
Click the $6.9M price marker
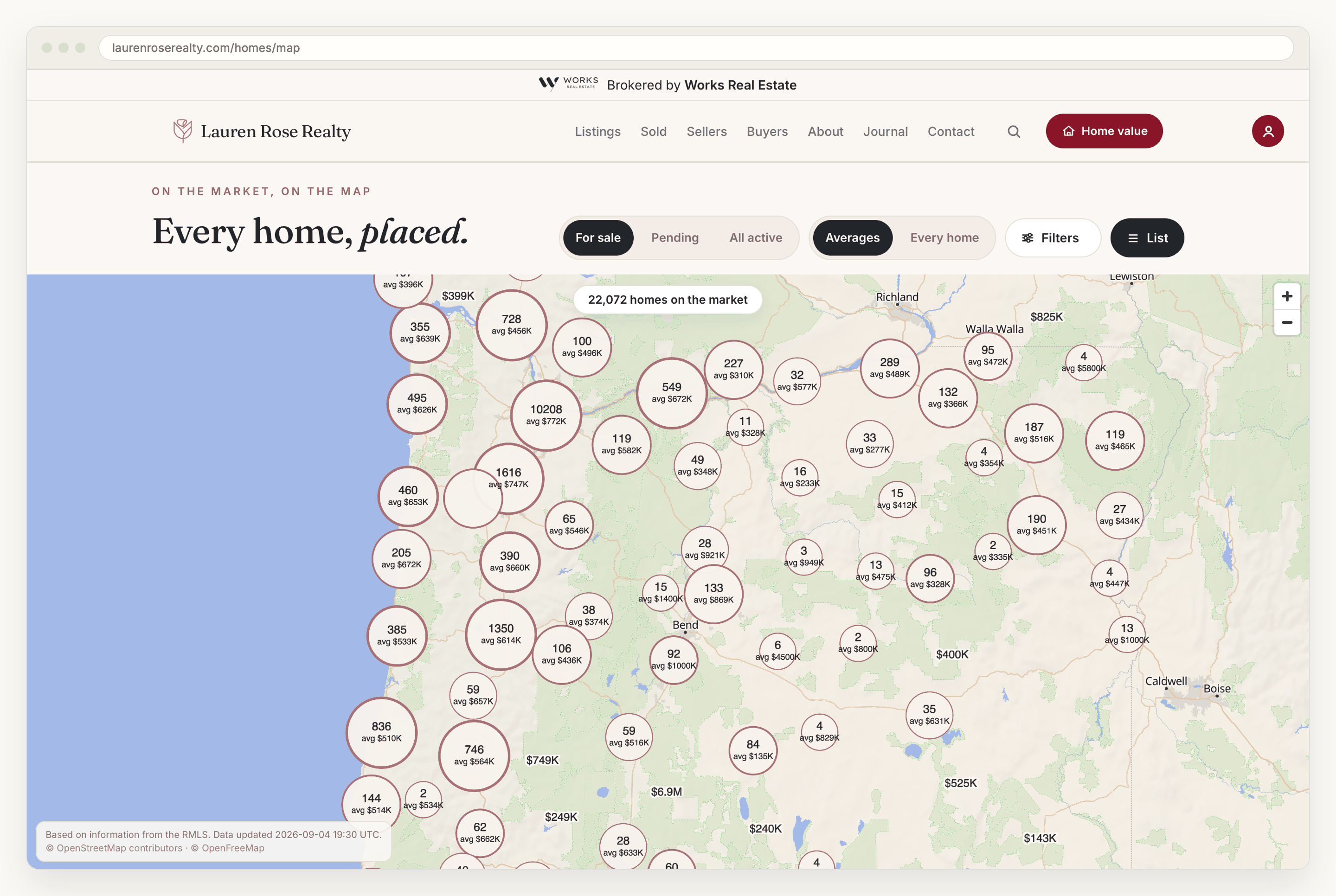666,792
